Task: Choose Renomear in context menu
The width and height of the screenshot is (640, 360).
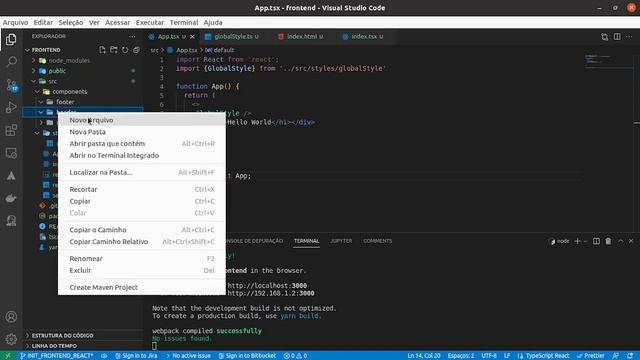Action: [142, 259]
